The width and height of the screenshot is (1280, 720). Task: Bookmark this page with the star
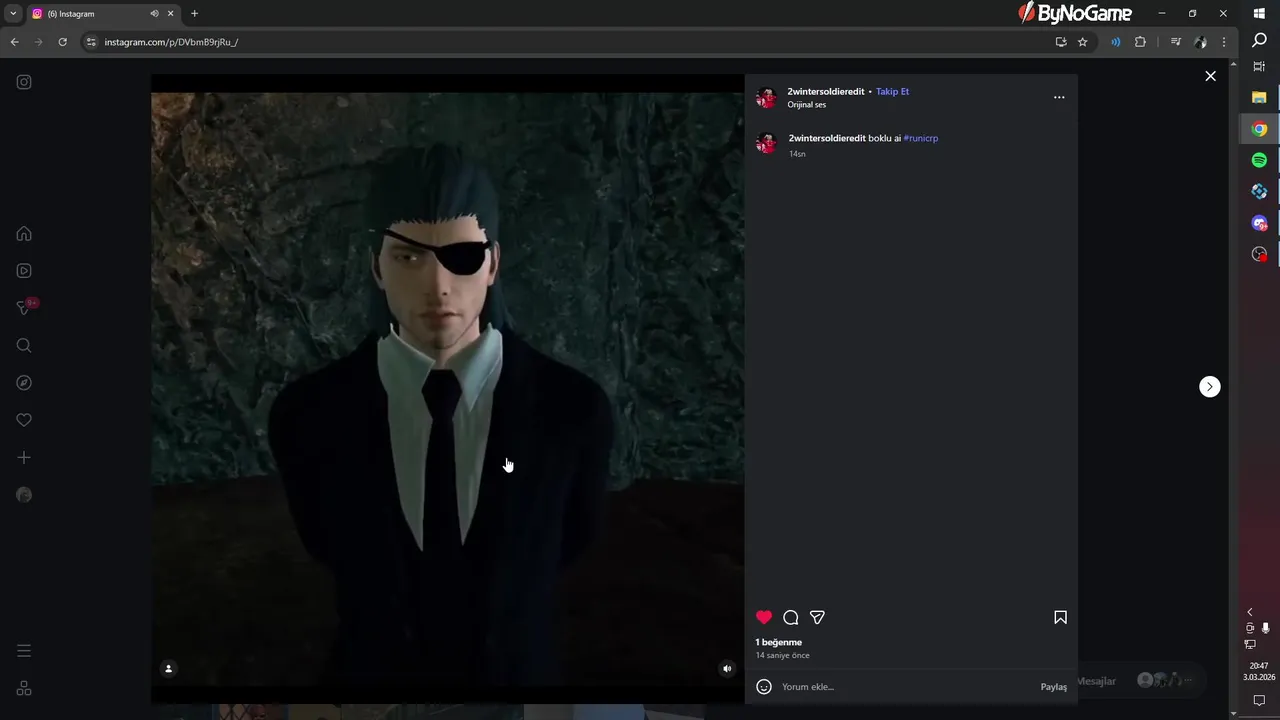(x=1082, y=42)
